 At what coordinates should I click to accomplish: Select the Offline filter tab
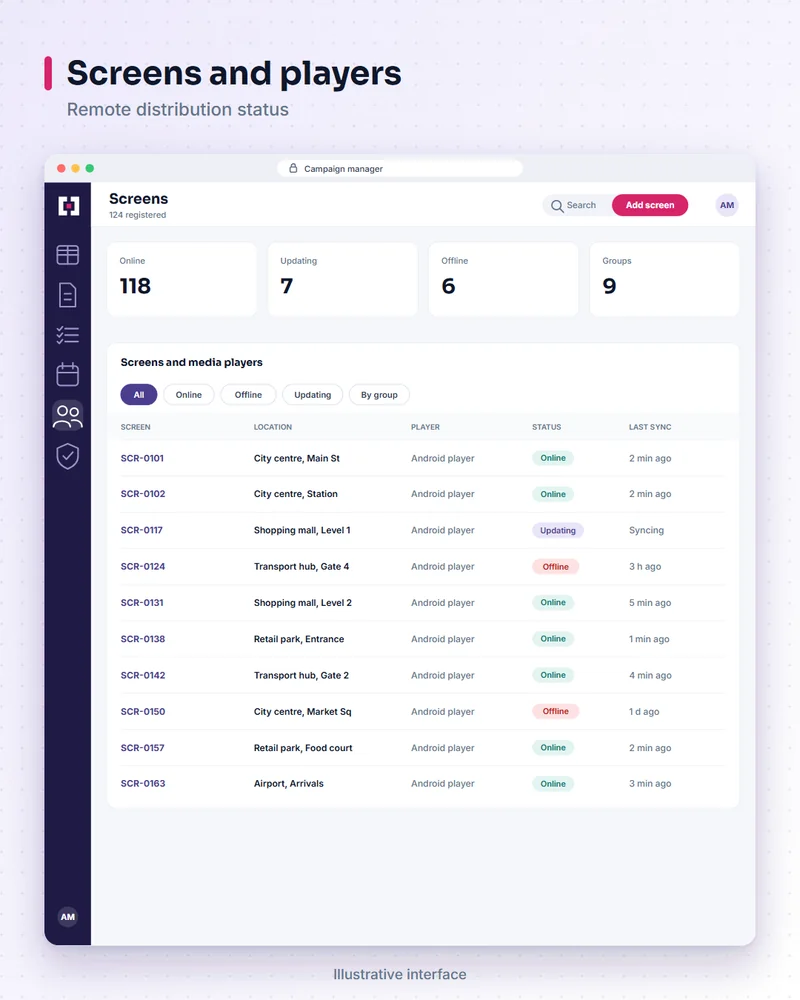[248, 395]
